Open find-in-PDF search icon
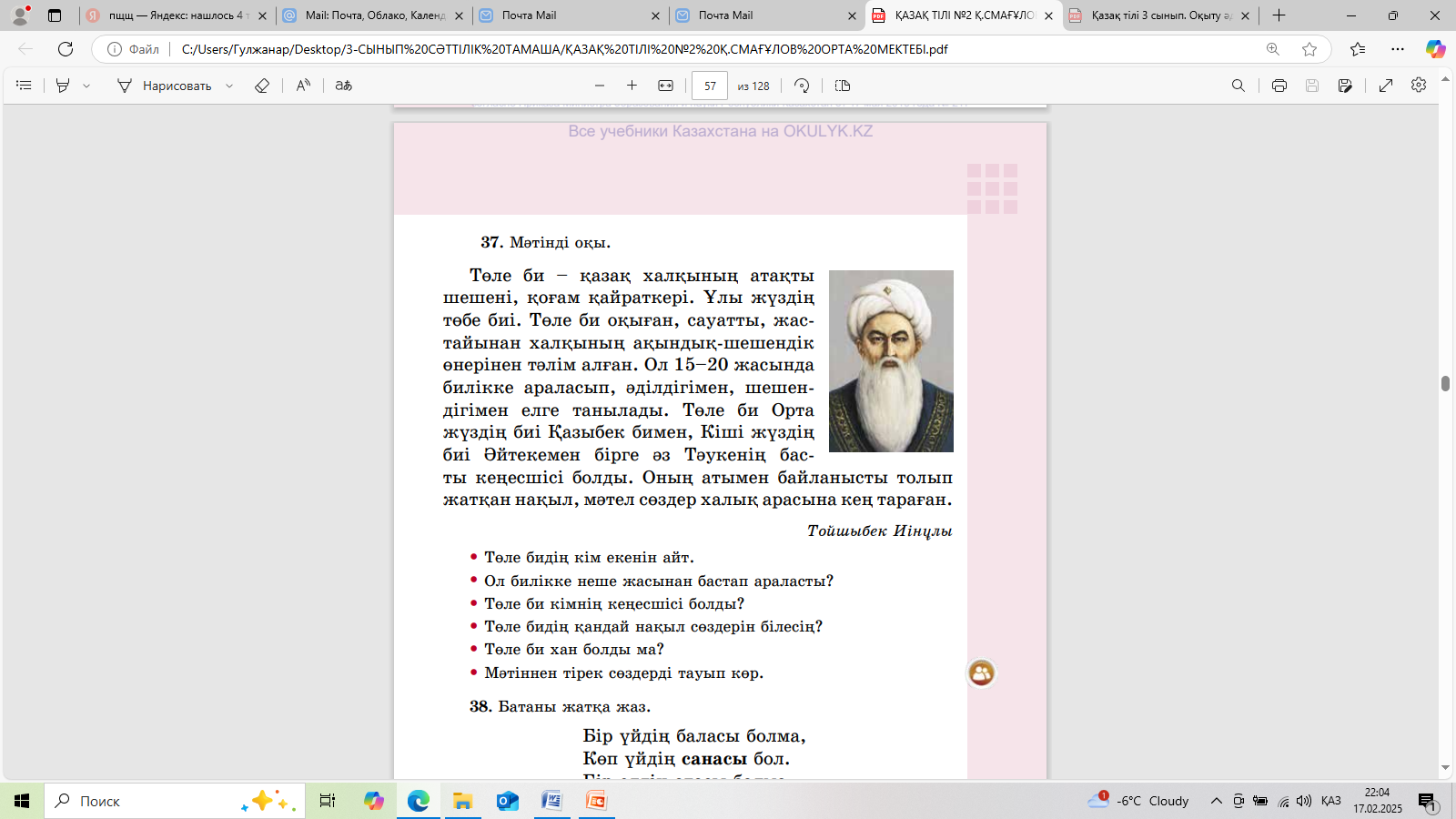 coord(1239,86)
